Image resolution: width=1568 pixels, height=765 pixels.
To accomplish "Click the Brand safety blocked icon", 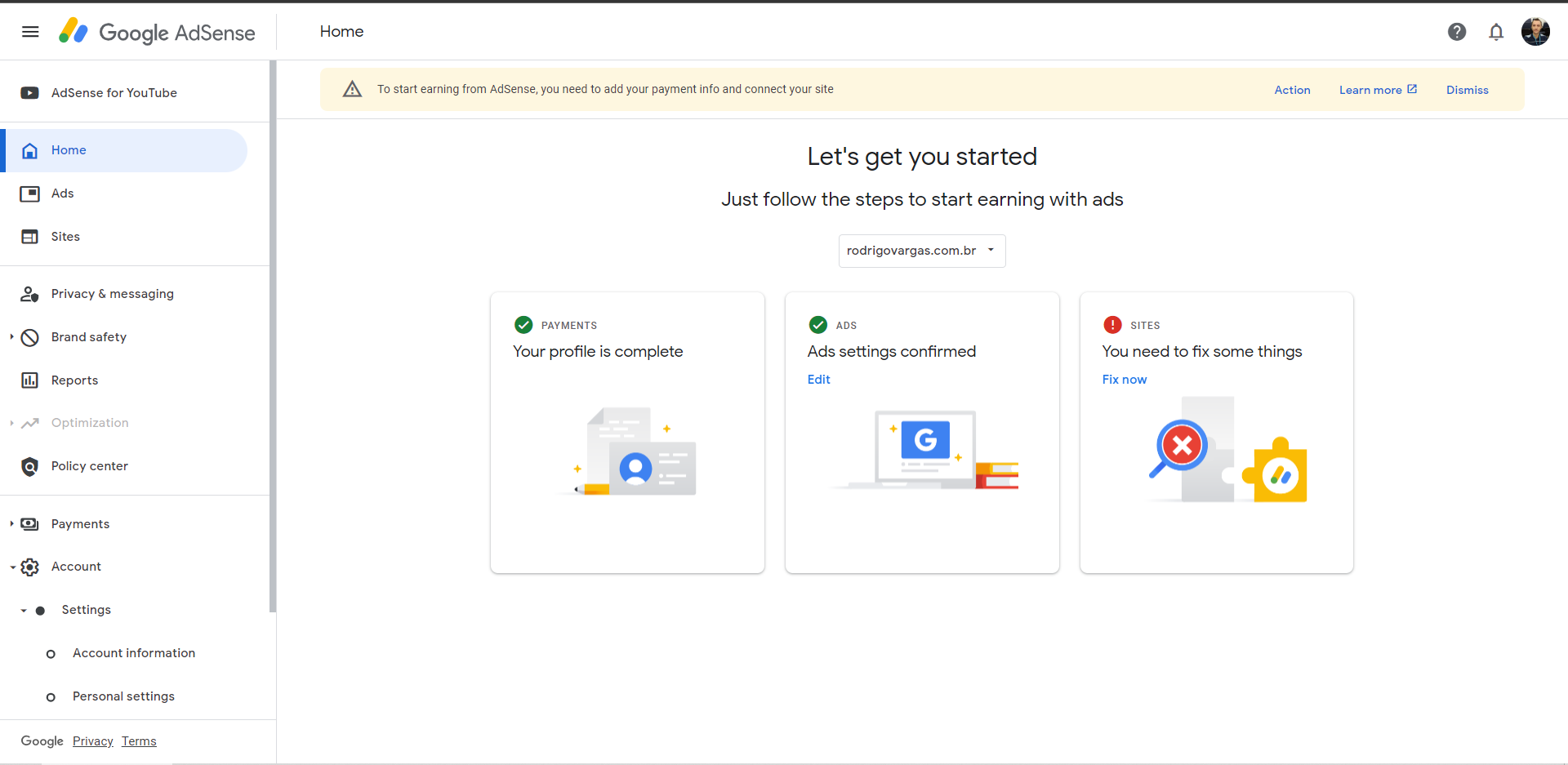I will point(30,337).
